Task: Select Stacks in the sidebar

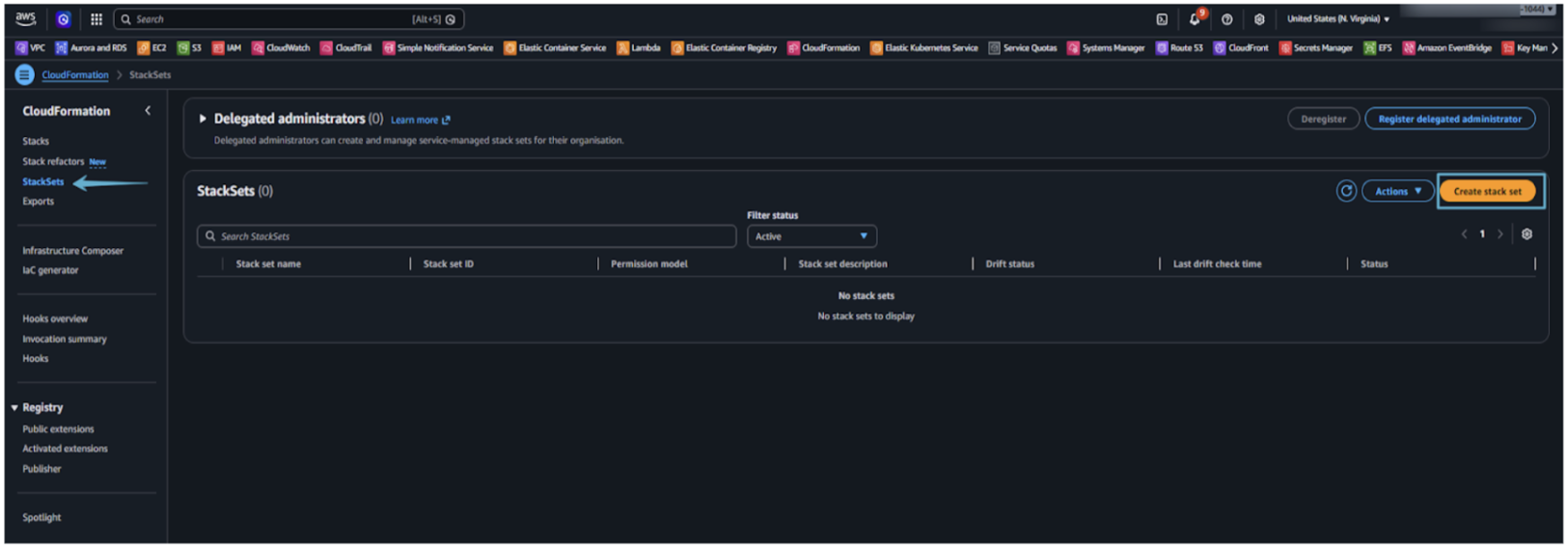Action: click(36, 141)
